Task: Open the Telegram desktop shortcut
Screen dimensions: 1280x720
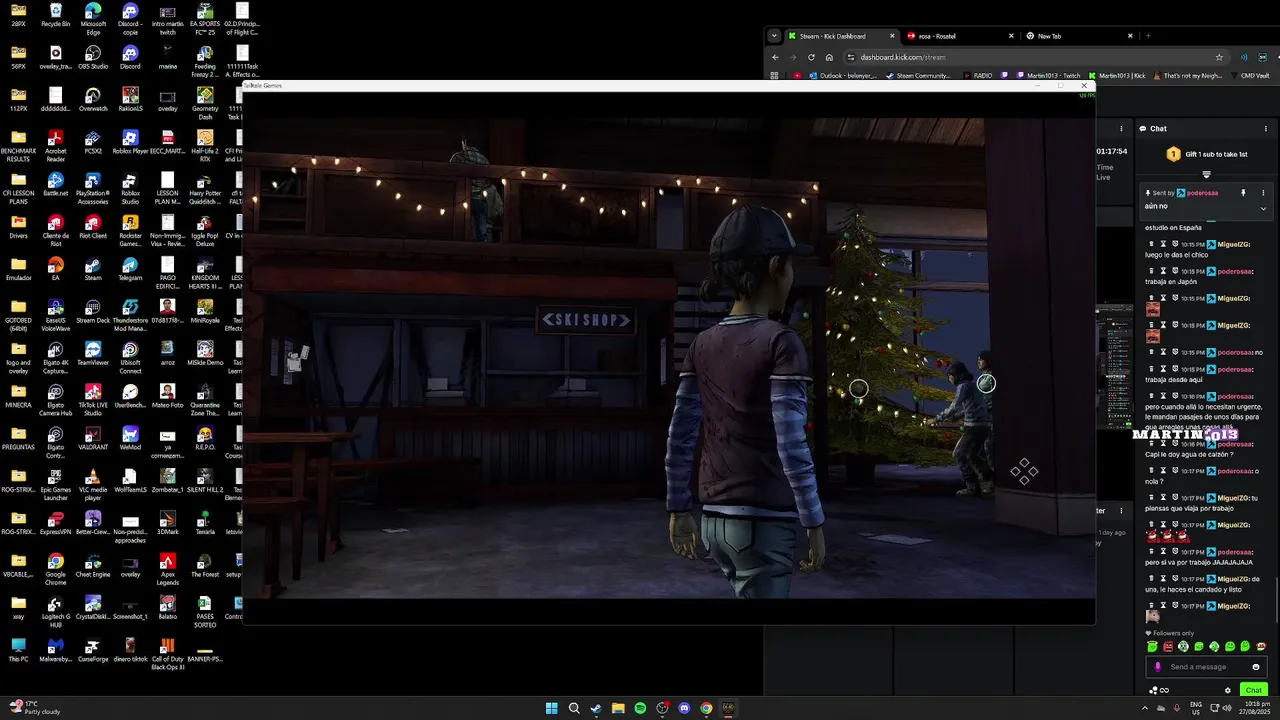Action: tap(130, 267)
